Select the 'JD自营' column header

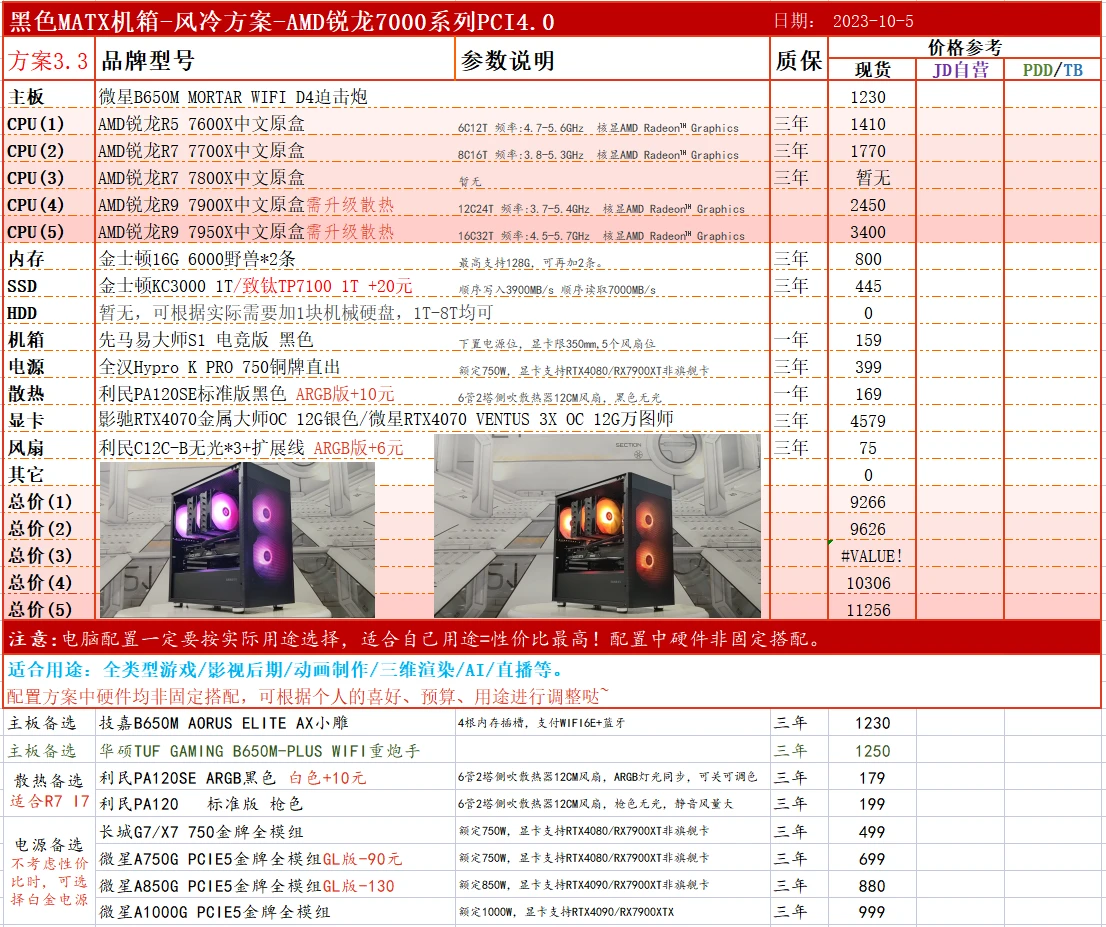[960, 70]
